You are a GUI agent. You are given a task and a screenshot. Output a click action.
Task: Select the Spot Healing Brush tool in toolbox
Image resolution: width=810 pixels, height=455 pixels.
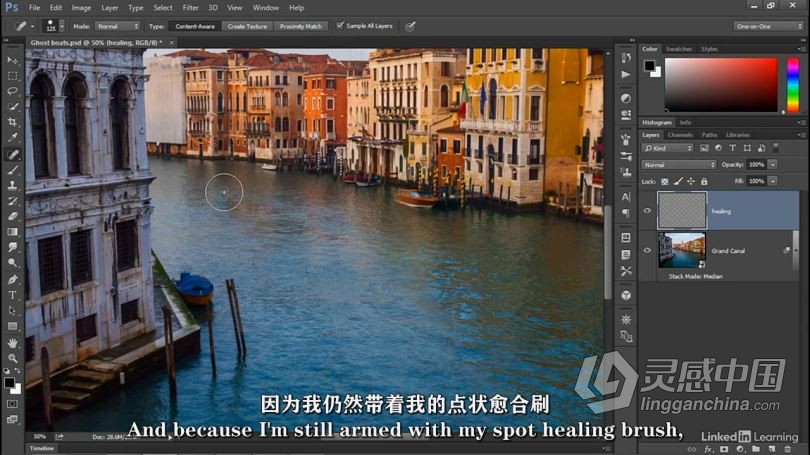[12, 154]
